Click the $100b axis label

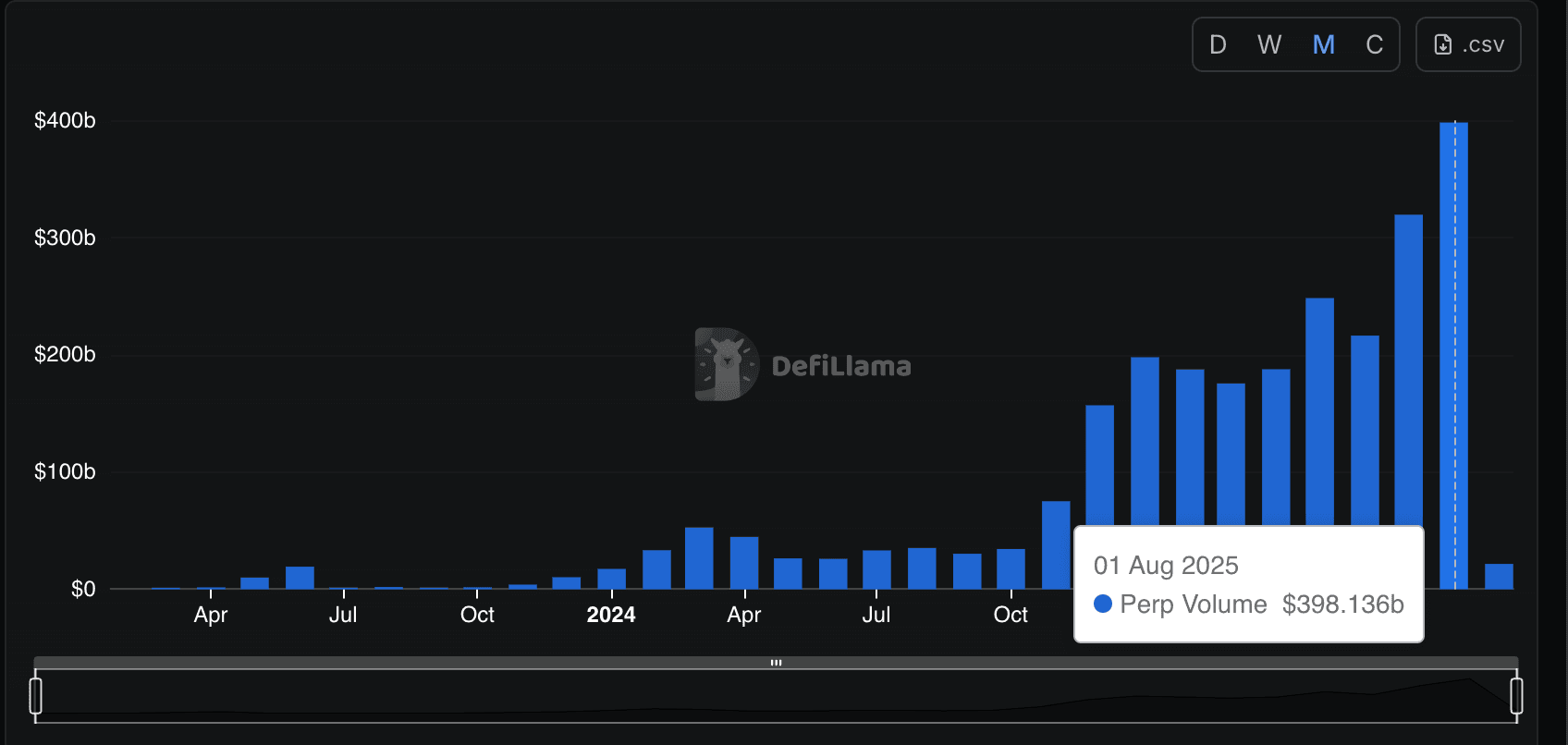[x=65, y=471]
